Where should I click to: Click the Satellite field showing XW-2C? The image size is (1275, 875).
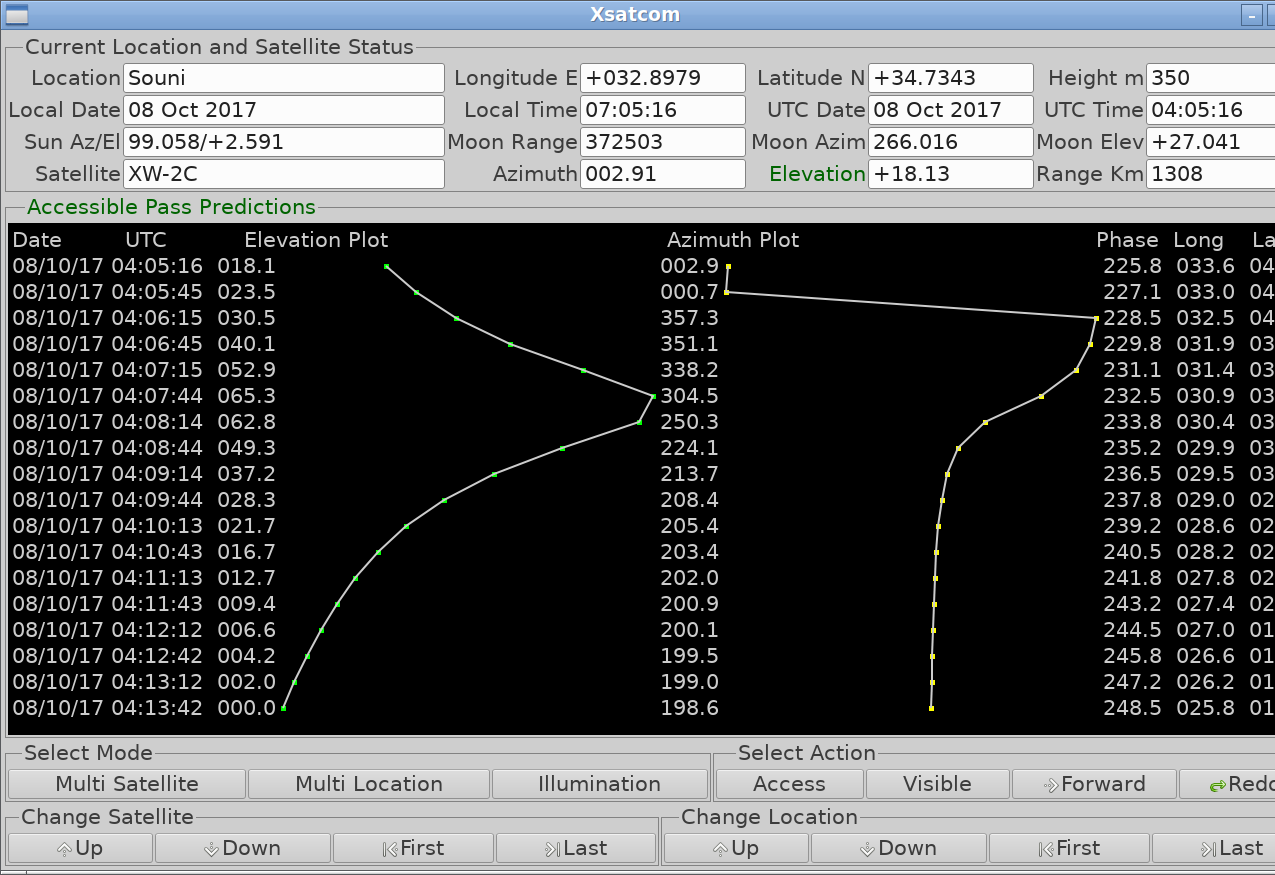pyautogui.click(x=283, y=174)
